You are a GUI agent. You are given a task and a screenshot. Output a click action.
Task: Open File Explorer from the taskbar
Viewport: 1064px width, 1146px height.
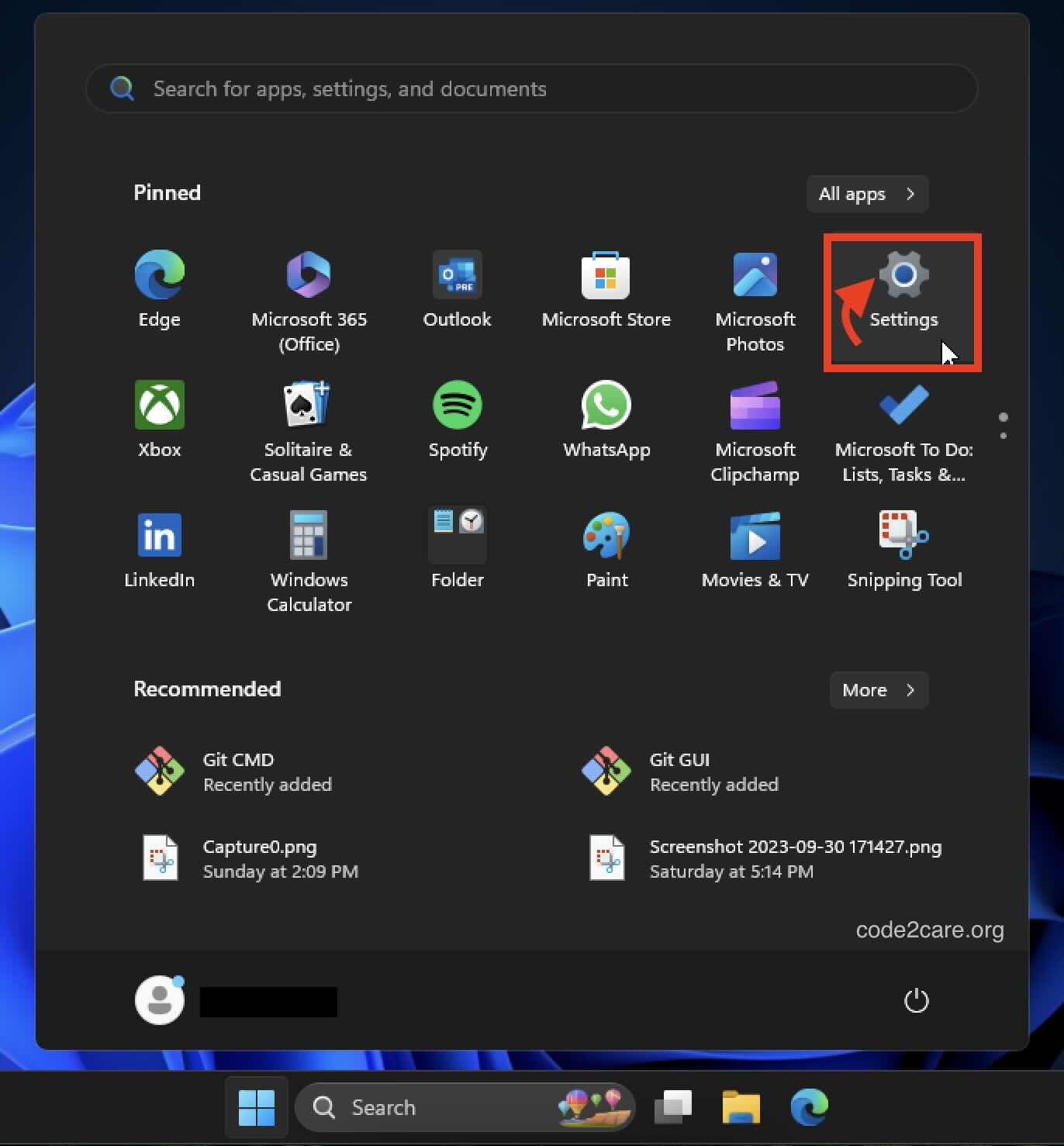tap(741, 1107)
